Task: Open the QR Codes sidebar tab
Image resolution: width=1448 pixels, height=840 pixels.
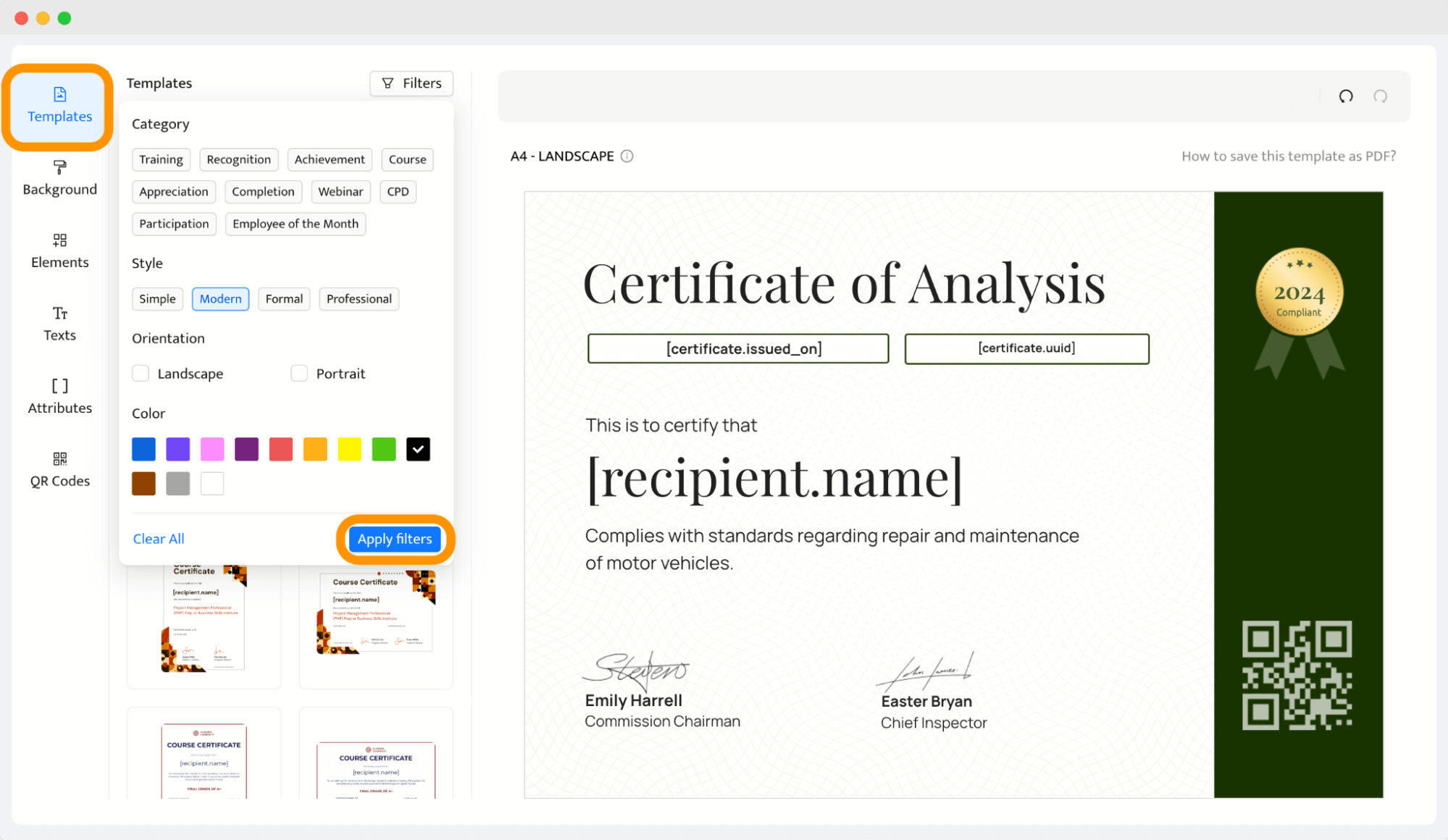Action: [59, 469]
